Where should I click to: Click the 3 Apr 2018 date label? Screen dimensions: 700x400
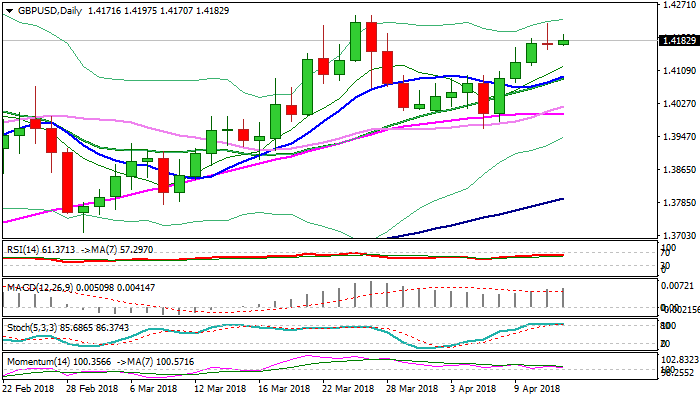tap(473, 387)
